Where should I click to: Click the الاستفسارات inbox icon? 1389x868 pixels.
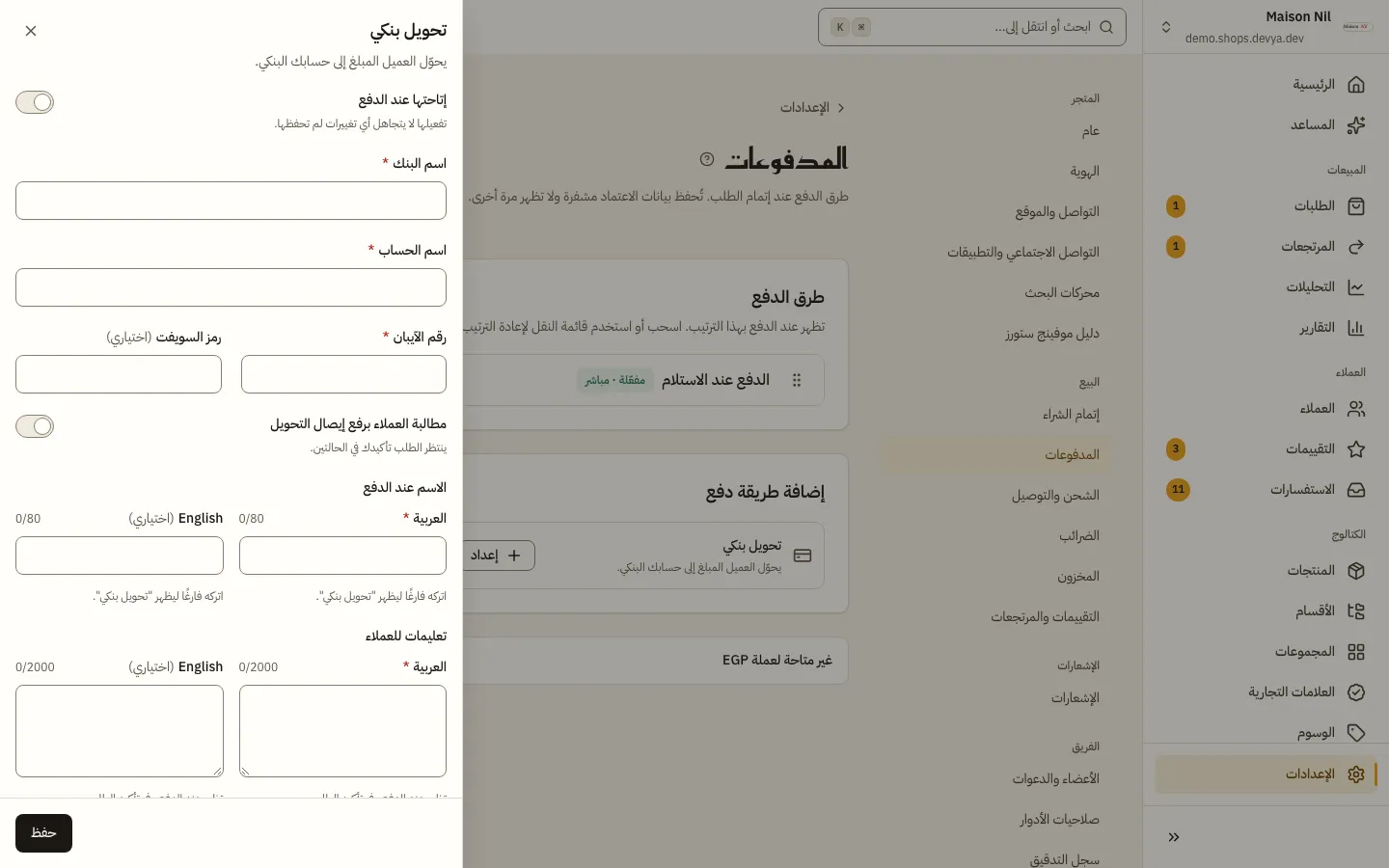(x=1356, y=490)
